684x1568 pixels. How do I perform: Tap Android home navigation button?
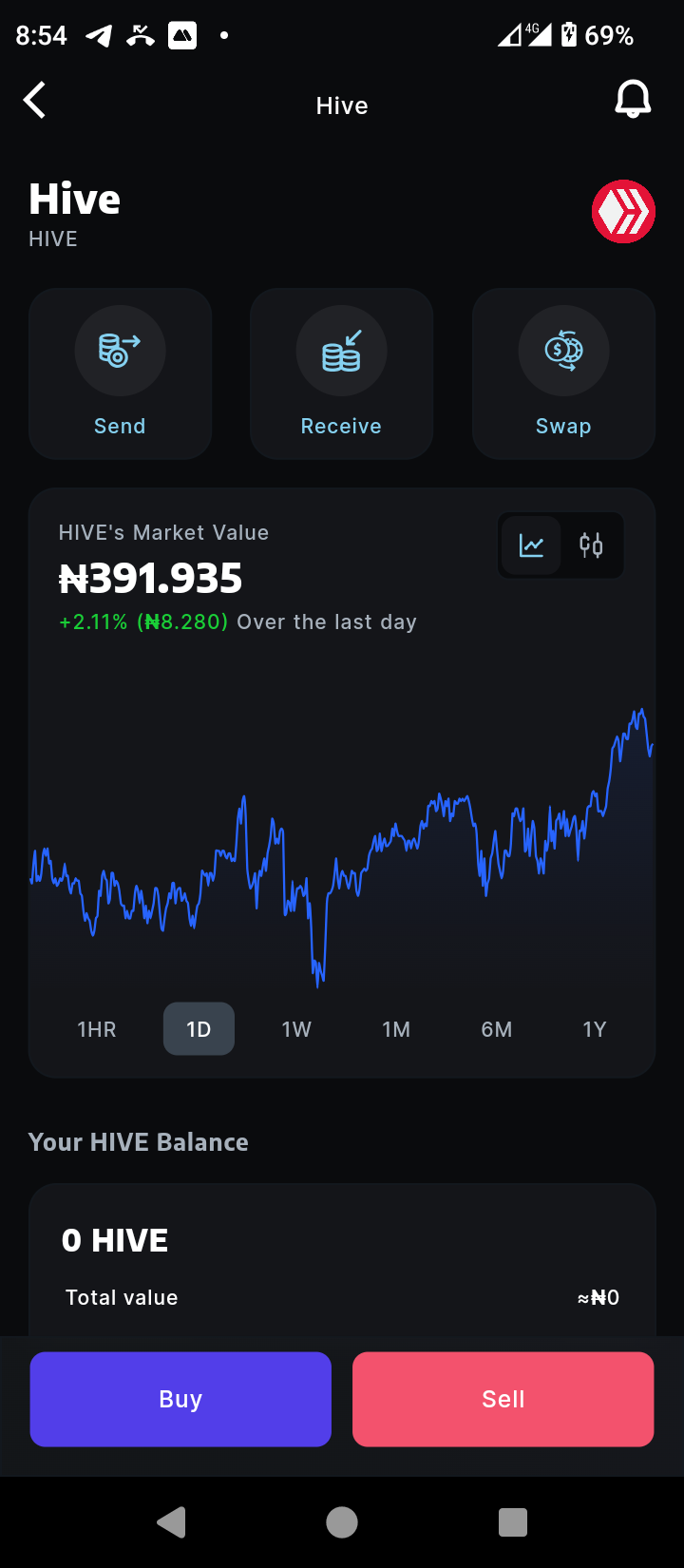(x=342, y=1522)
